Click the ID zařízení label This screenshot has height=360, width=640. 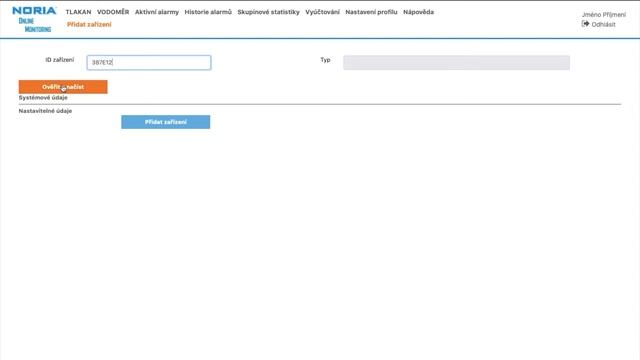click(60, 60)
